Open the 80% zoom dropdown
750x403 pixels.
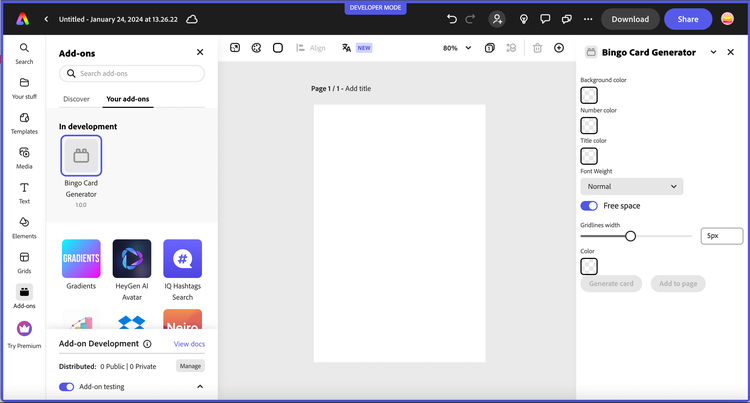pos(457,48)
